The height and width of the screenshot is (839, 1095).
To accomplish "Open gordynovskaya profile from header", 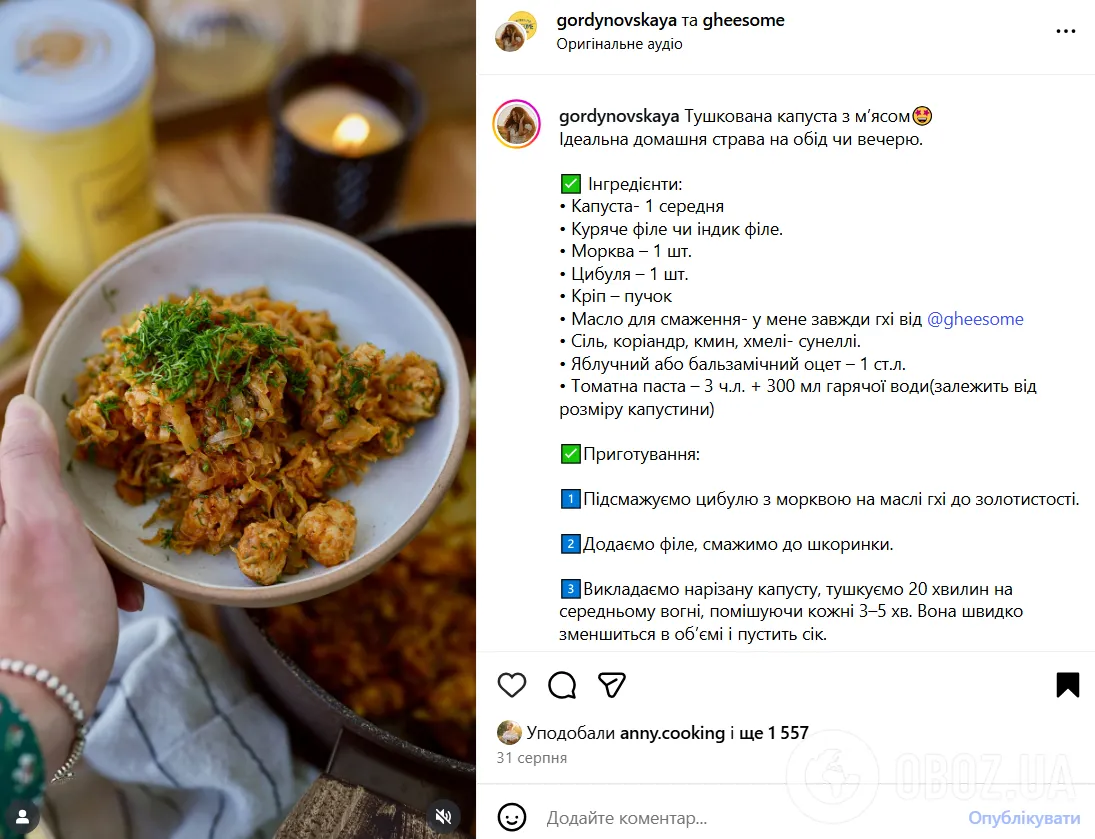I will point(617,20).
